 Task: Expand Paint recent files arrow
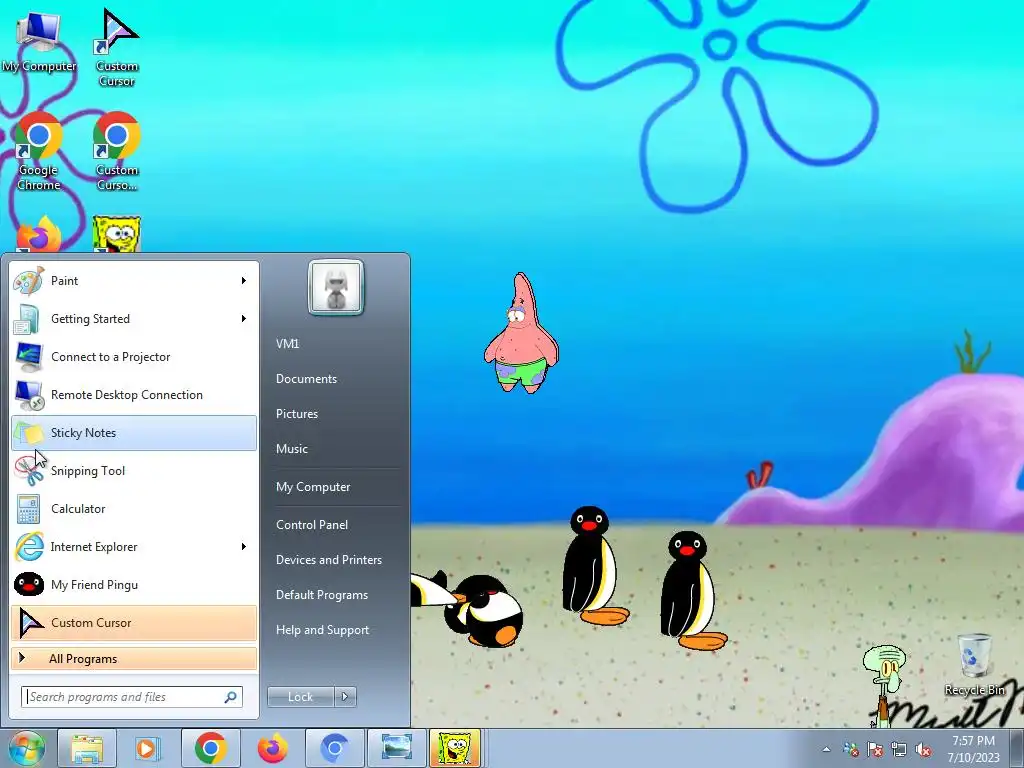pos(244,281)
